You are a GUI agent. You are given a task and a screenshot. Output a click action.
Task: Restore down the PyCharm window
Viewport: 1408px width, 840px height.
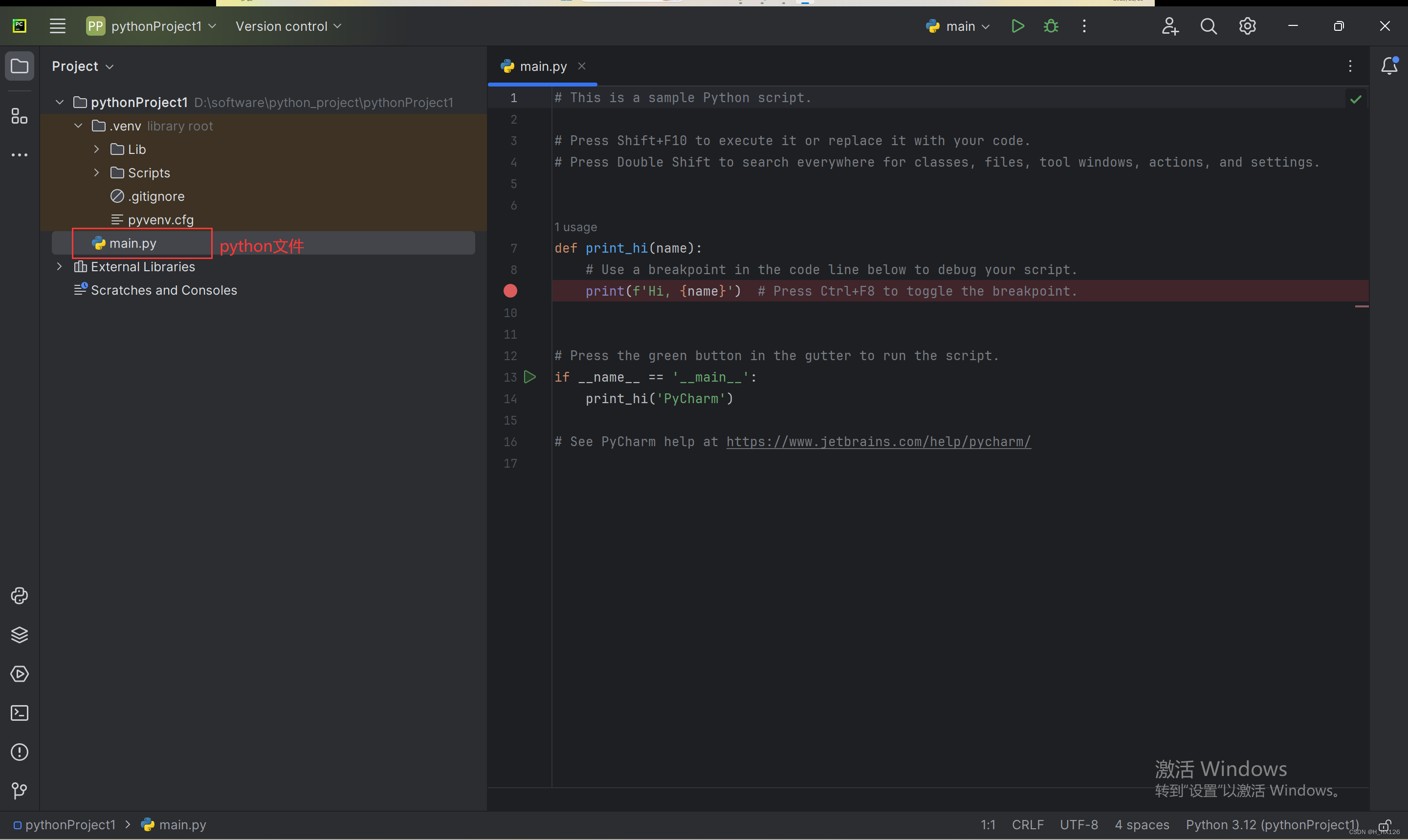pos(1339,26)
